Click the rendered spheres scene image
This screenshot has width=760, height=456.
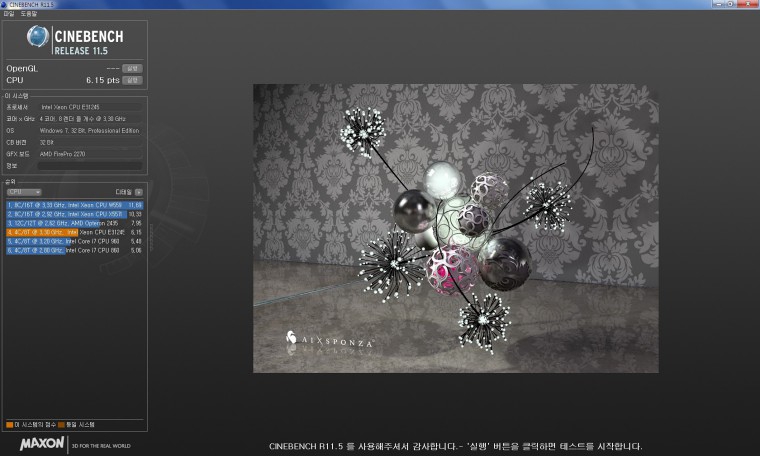click(456, 228)
